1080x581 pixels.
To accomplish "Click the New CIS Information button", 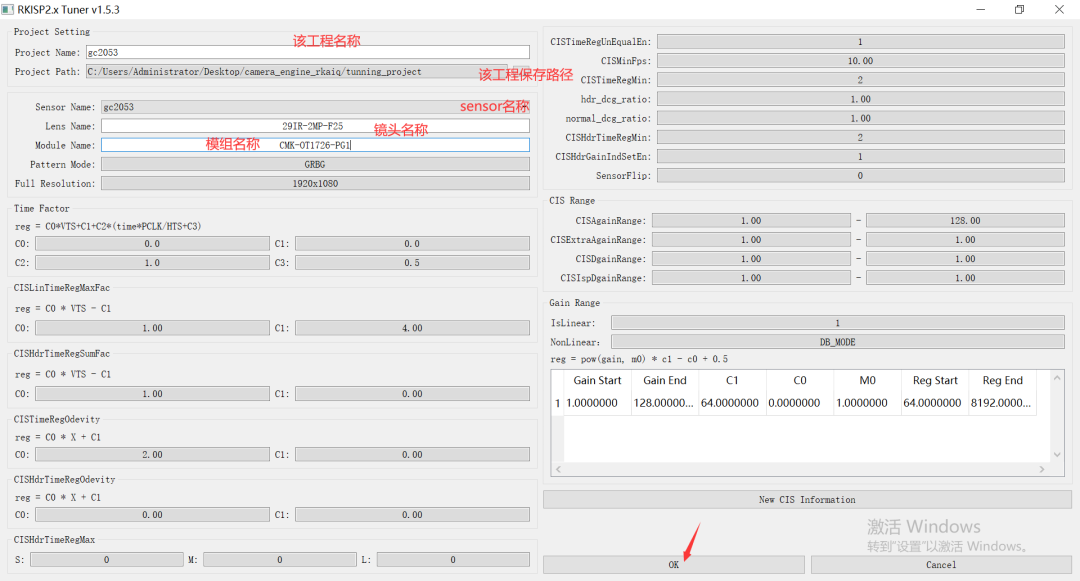I will pos(807,499).
